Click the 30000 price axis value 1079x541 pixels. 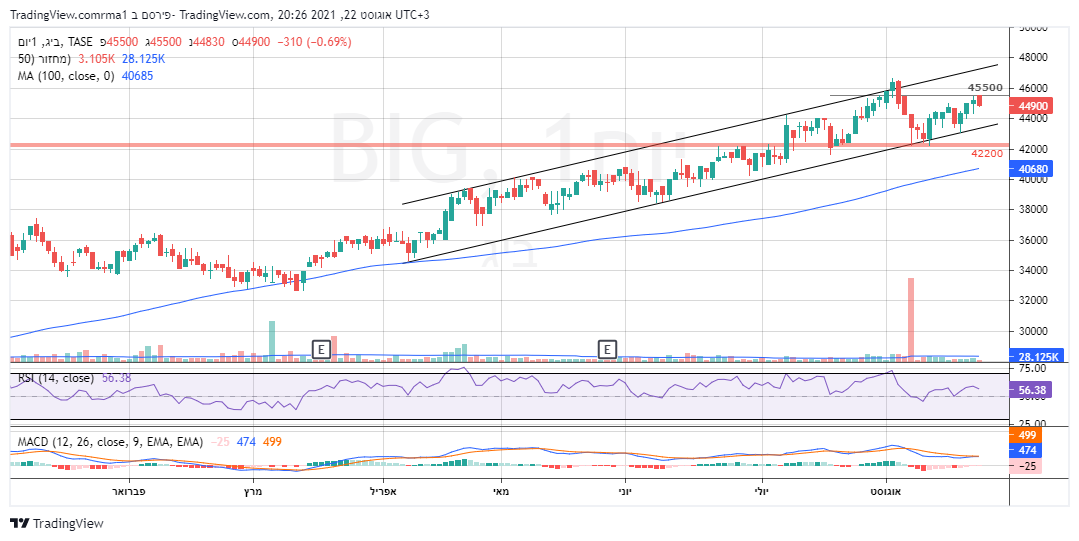point(1032,331)
